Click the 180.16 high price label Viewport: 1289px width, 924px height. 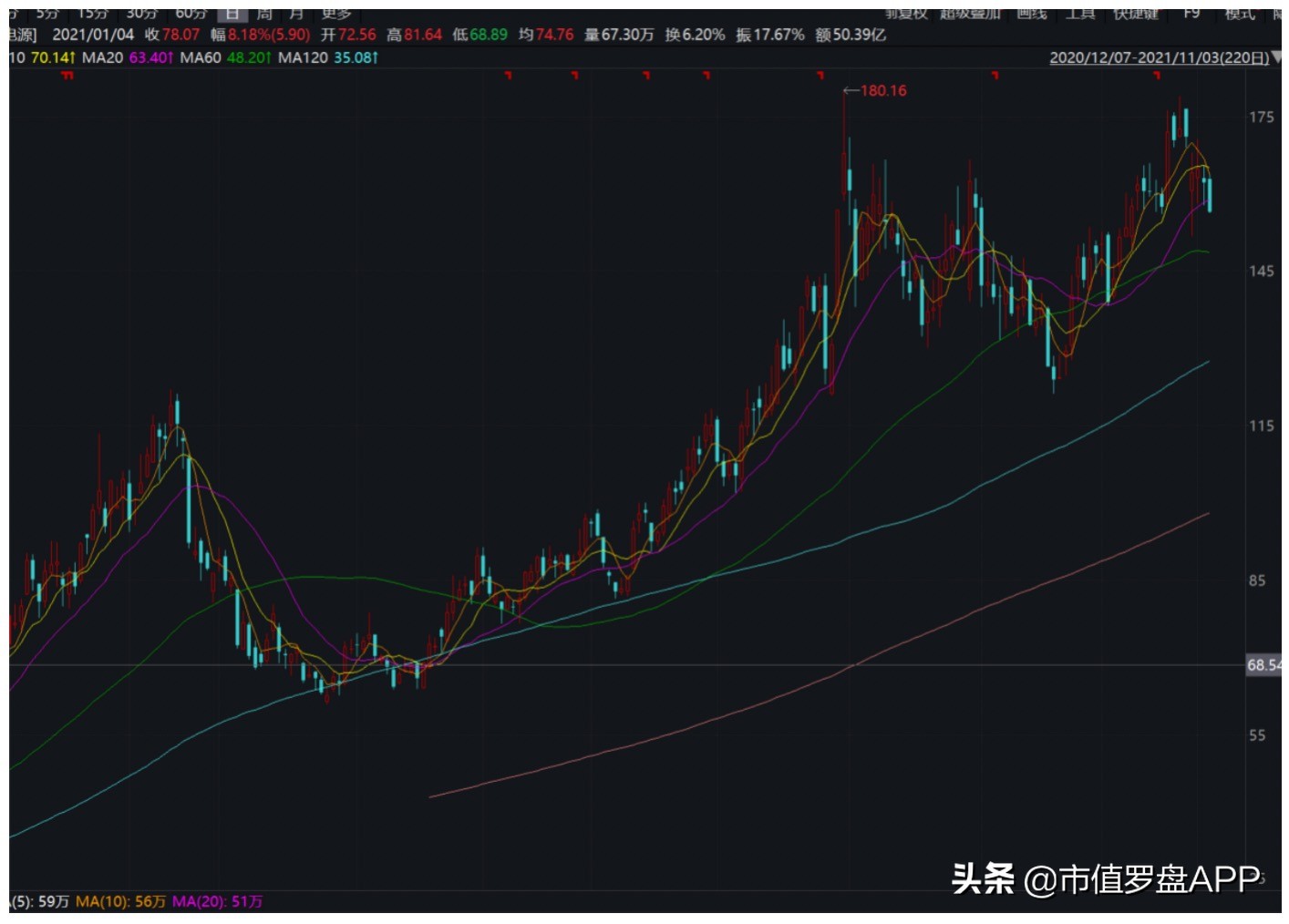point(883,90)
